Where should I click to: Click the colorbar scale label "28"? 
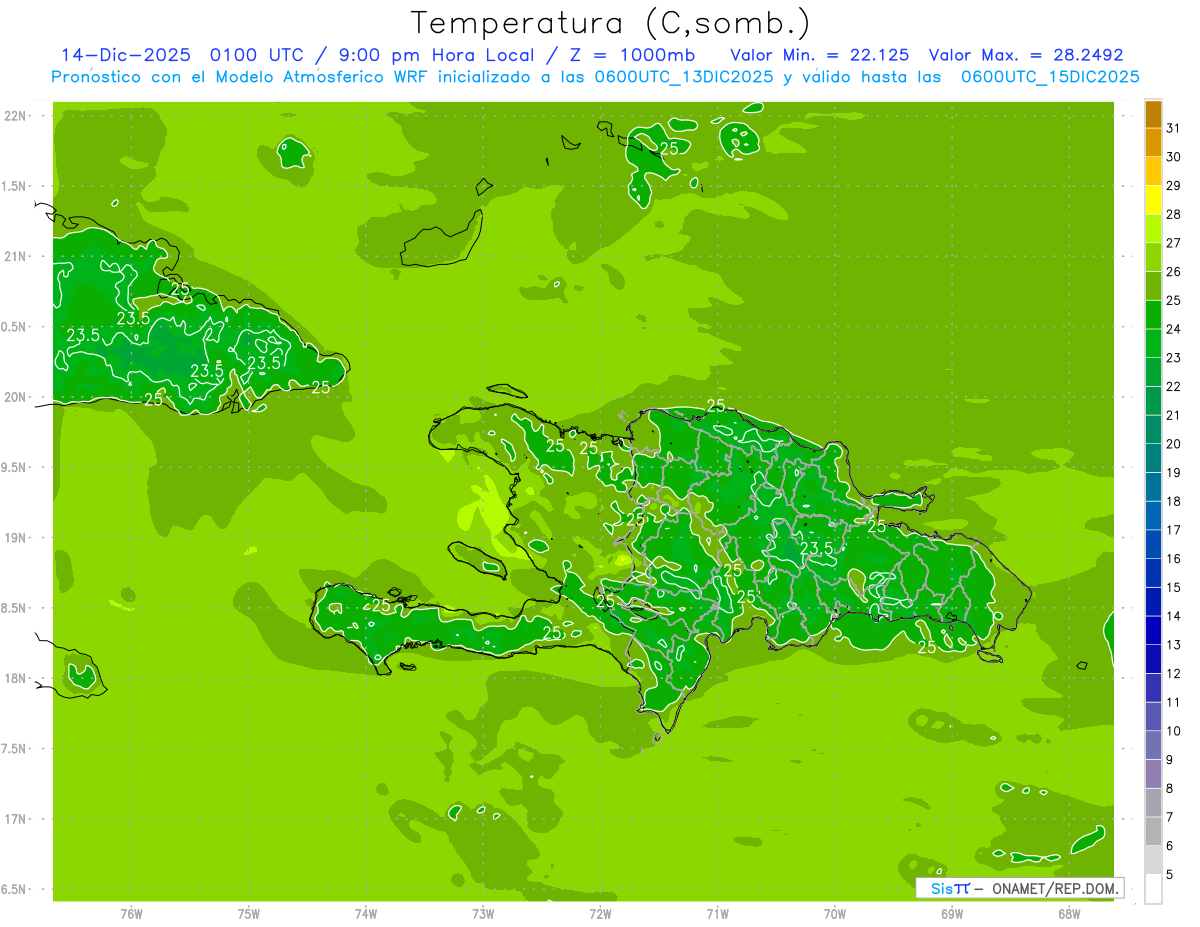1174,214
